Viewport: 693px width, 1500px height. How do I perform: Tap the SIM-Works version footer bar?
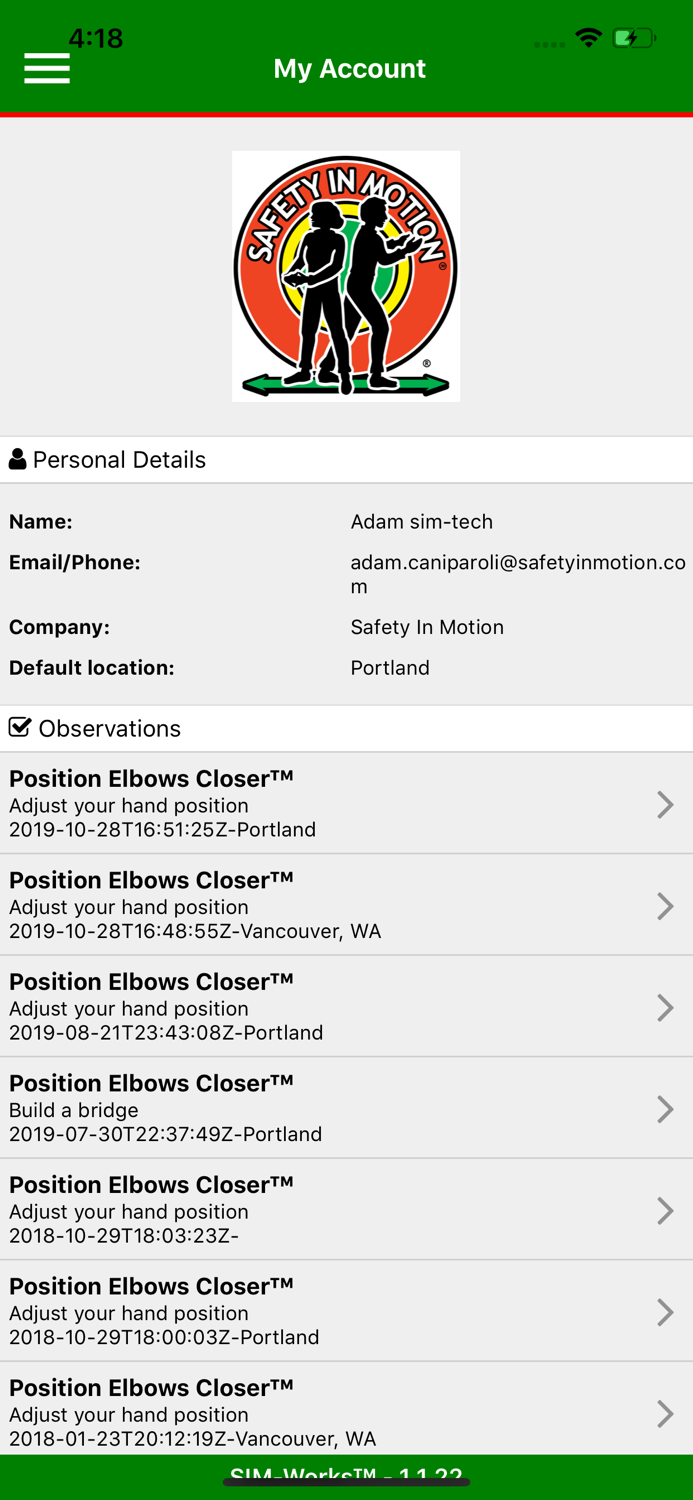[346, 1478]
